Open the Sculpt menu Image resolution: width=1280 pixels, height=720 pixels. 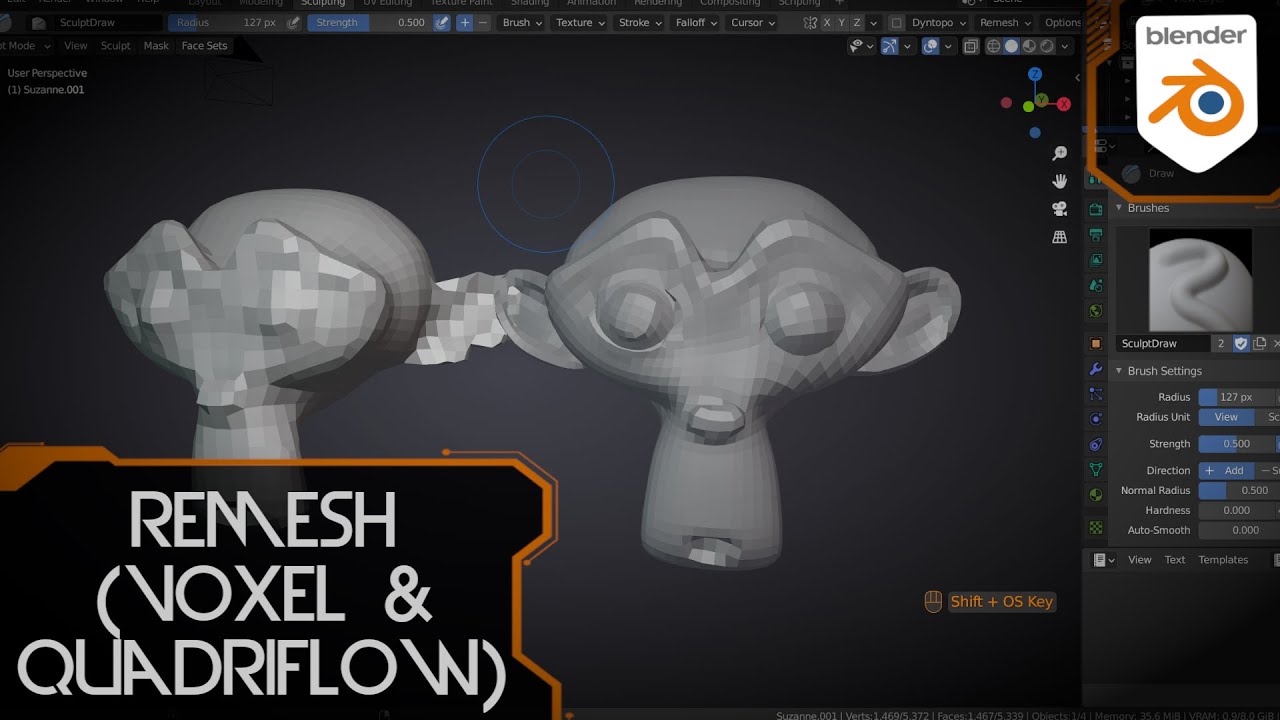[x=115, y=46]
